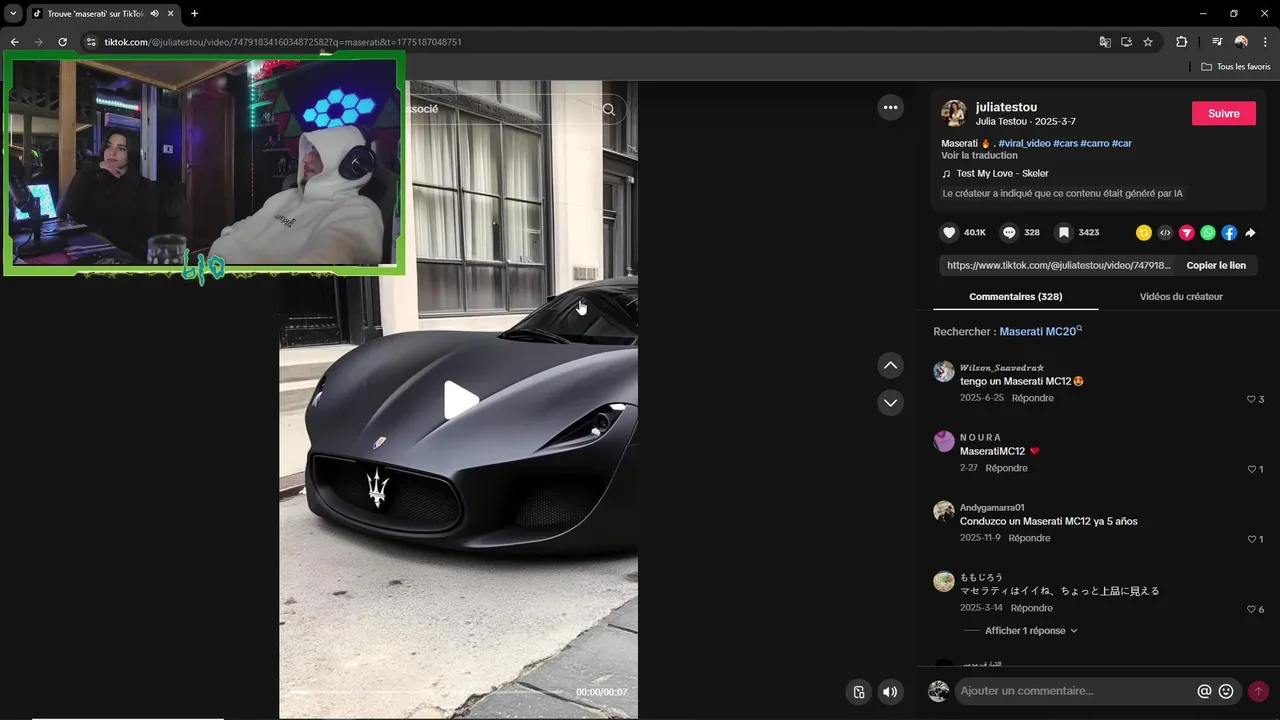Copy the video link with Copier le lien

[x=1216, y=265]
